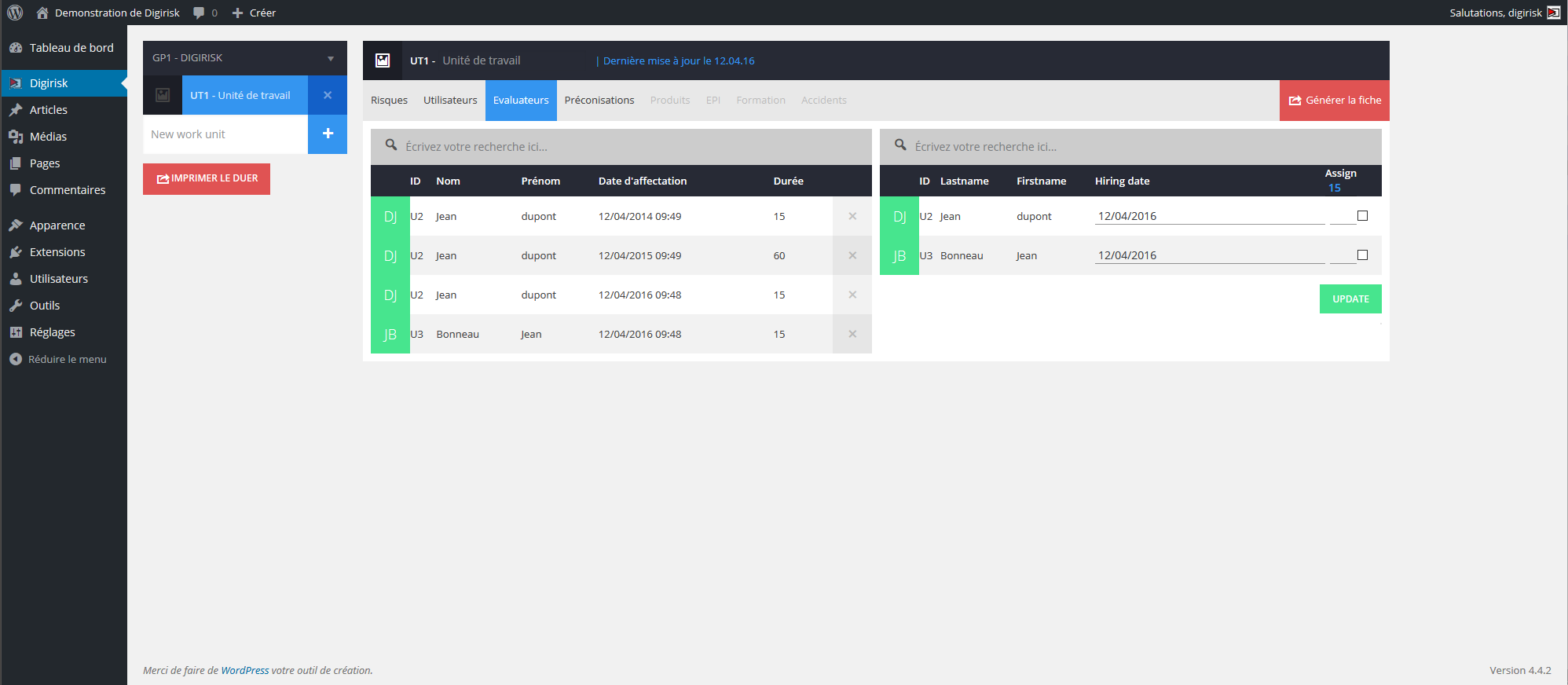Click the Date d'affectation column header
This screenshot has width=1568, height=685.
[643, 181]
